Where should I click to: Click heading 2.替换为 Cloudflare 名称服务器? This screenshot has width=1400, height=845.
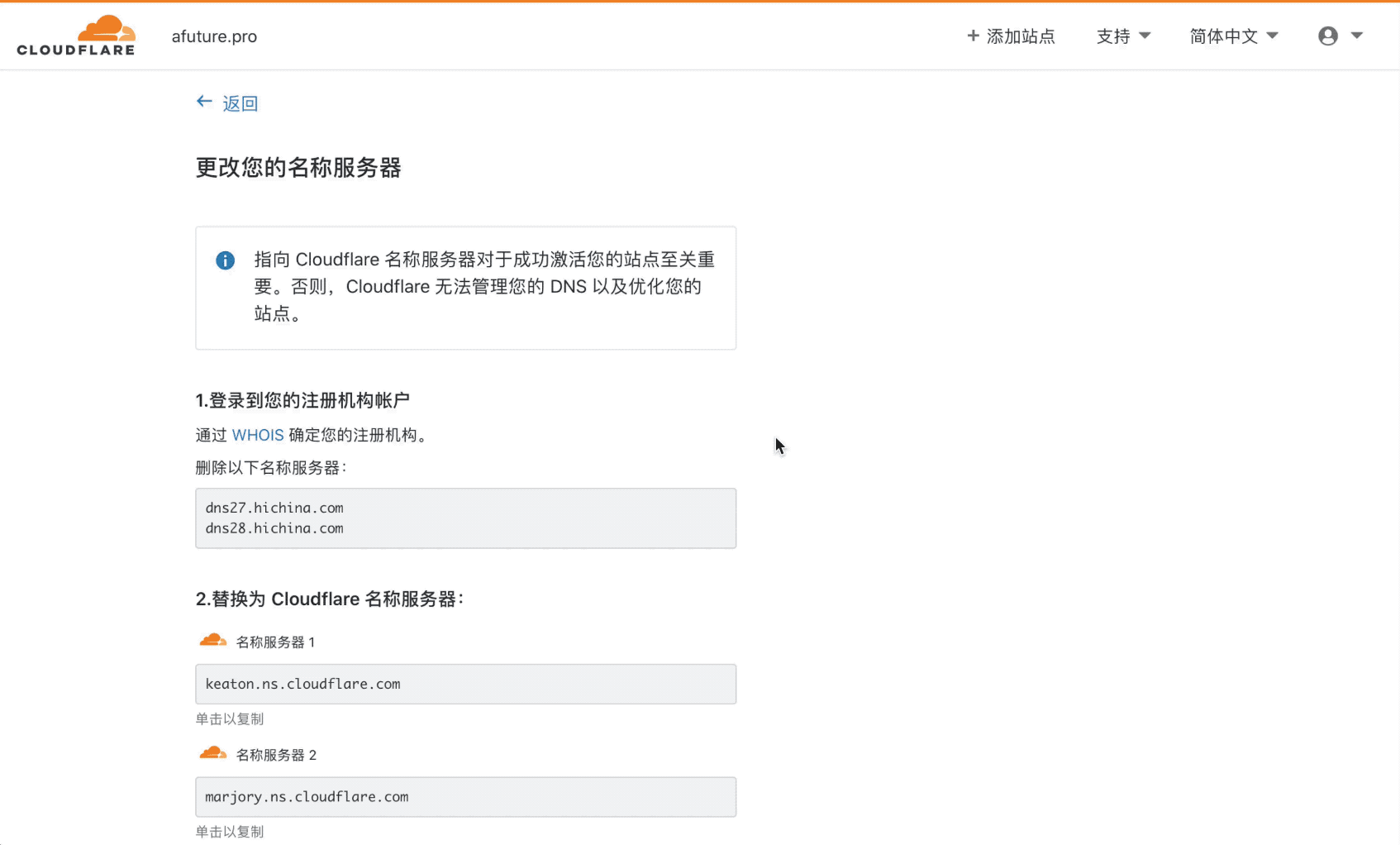tap(330, 599)
